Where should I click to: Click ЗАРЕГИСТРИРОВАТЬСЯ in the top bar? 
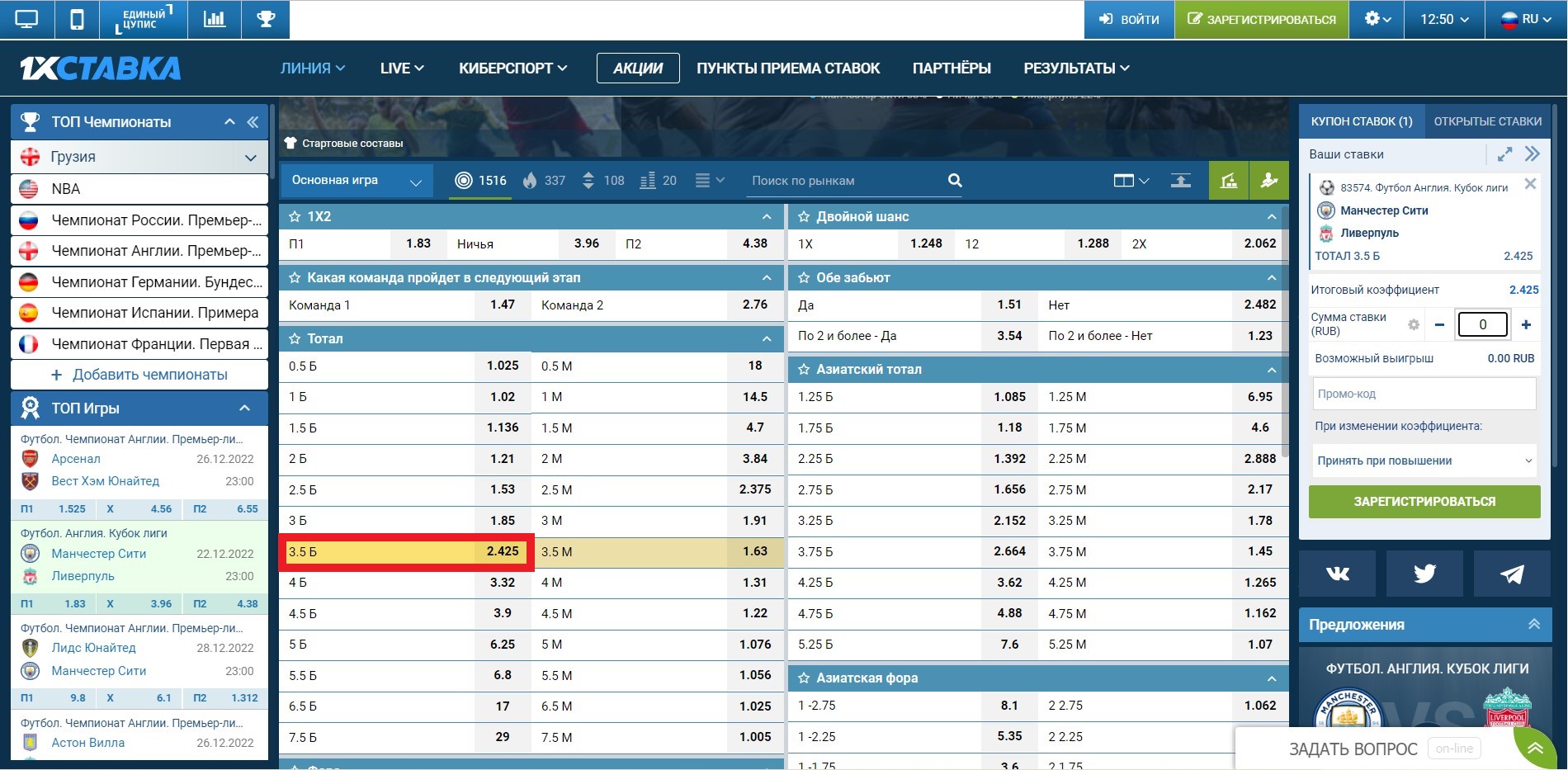coord(1262,19)
